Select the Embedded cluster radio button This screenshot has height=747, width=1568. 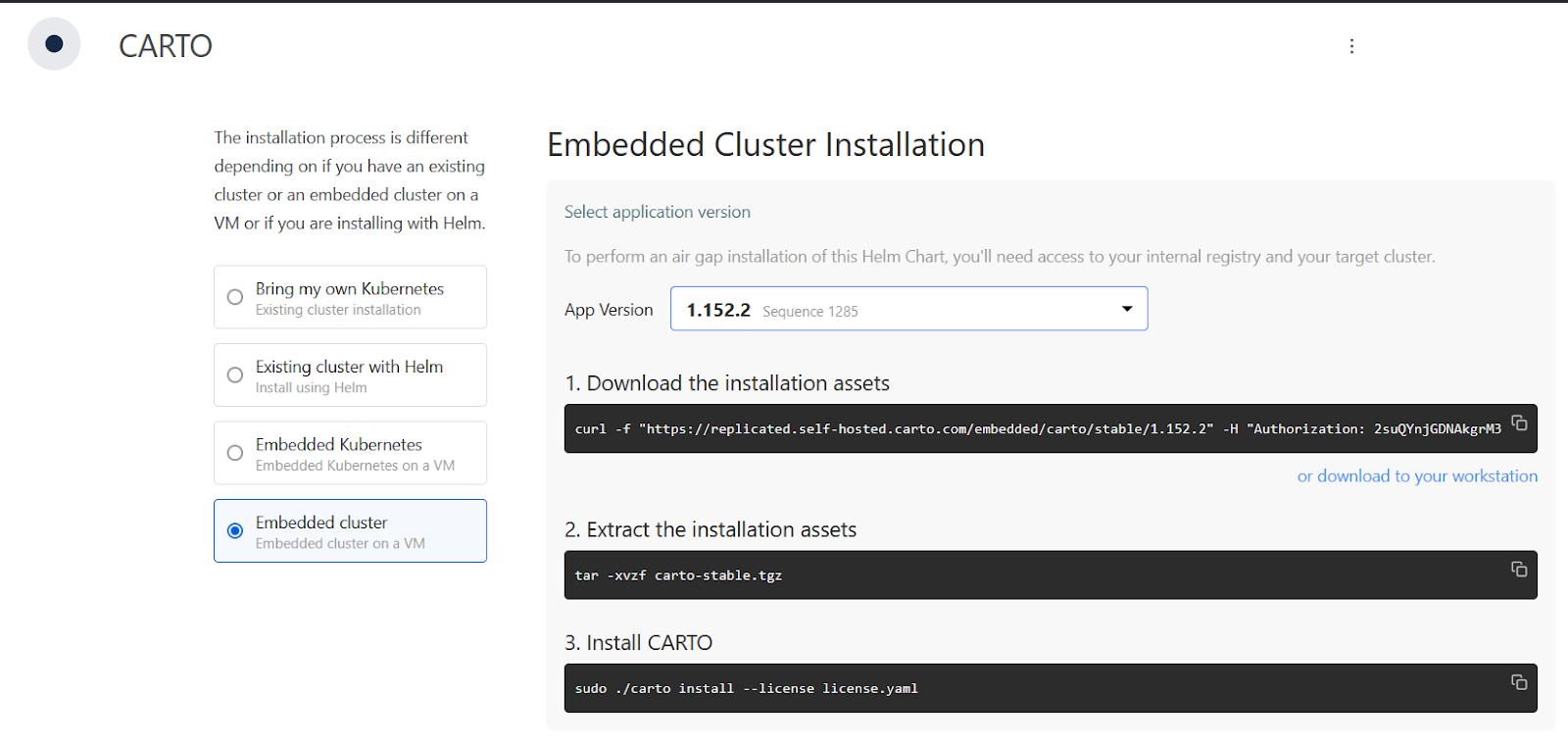point(235,530)
